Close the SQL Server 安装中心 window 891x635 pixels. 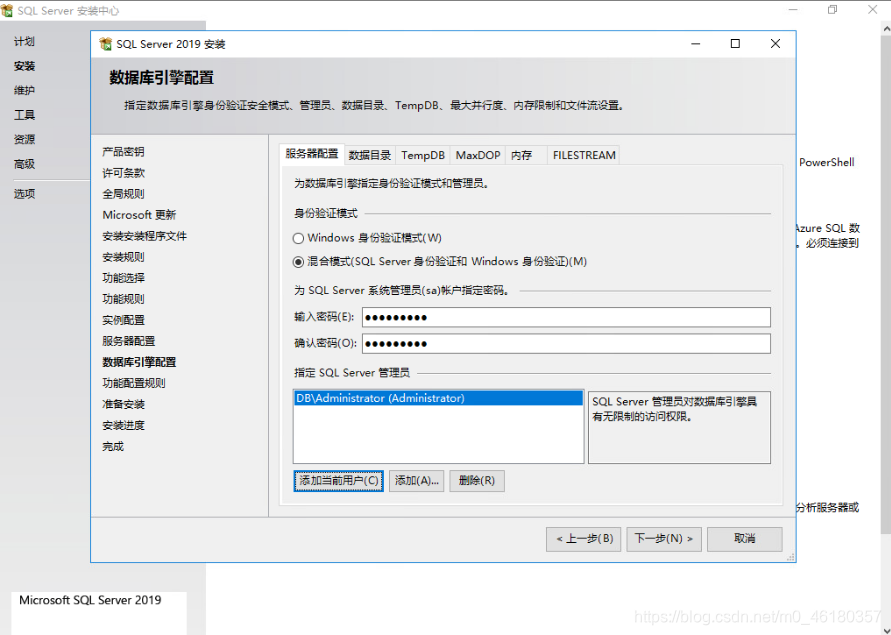(x=873, y=10)
